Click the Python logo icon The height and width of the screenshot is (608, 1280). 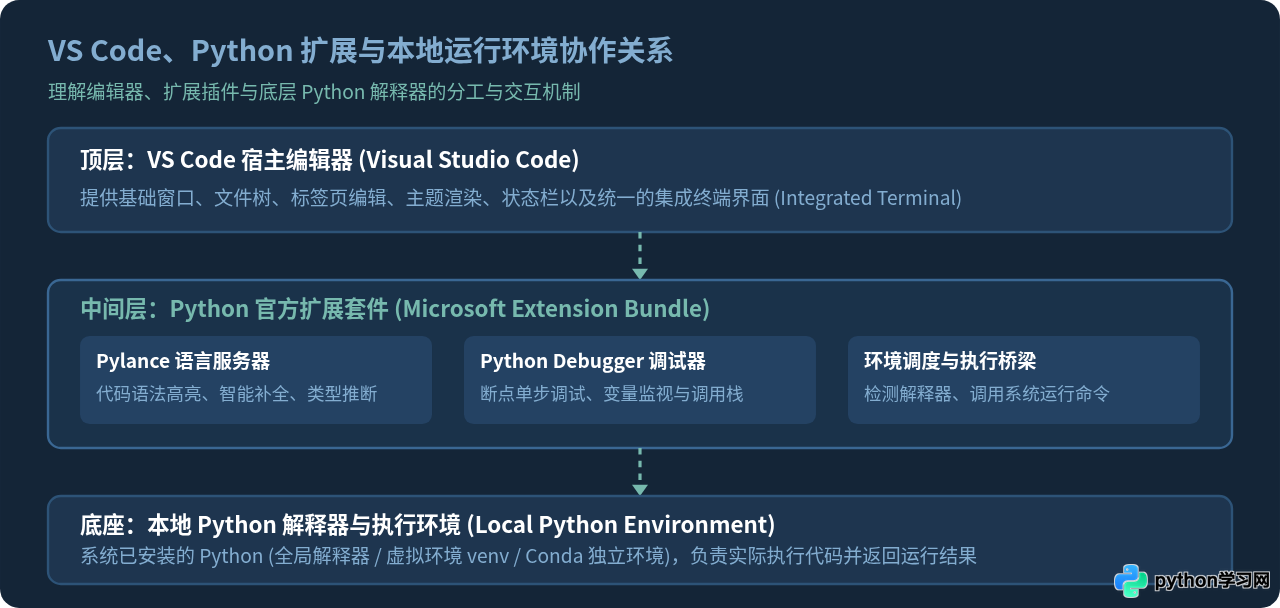pyautogui.click(x=1130, y=581)
